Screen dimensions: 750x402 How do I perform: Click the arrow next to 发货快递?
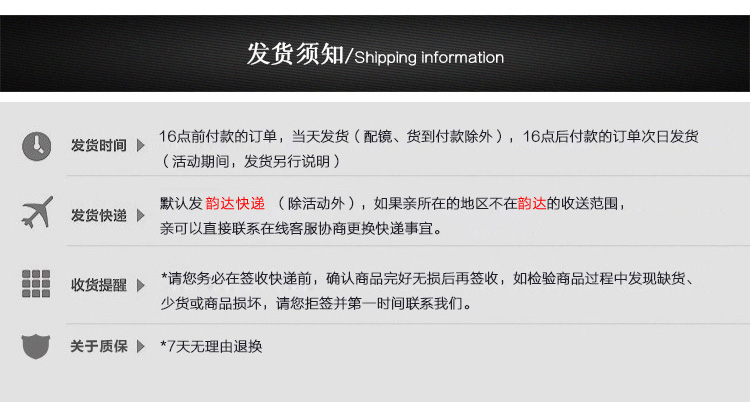tap(141, 215)
